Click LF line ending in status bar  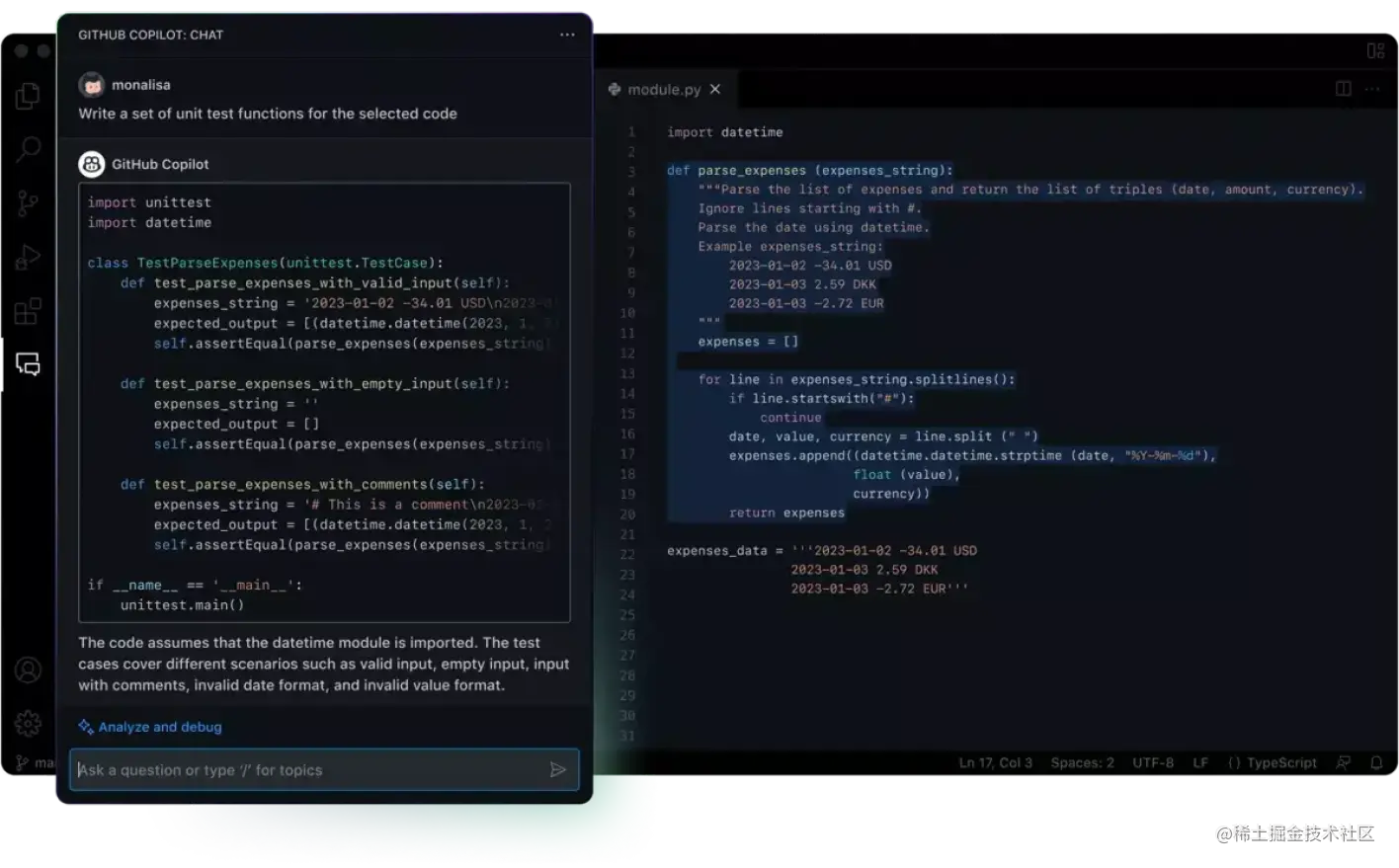coord(1200,762)
